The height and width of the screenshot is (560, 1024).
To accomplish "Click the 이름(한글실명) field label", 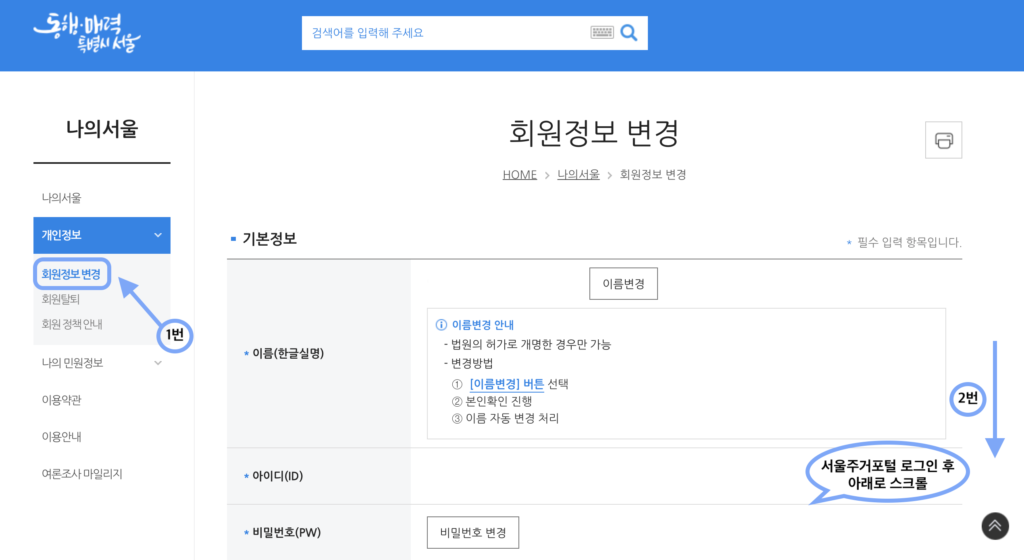I will 288,353.
